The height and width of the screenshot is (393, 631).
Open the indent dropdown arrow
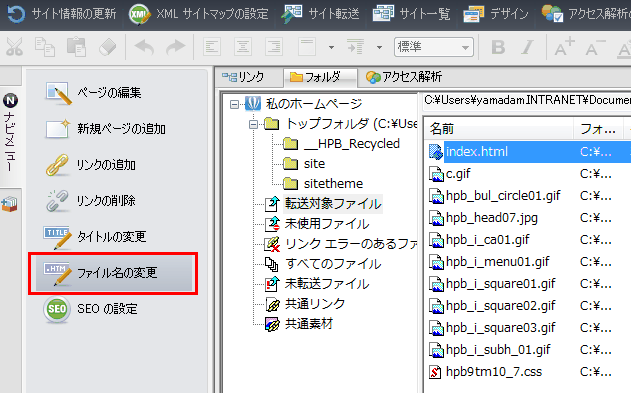coord(379,47)
